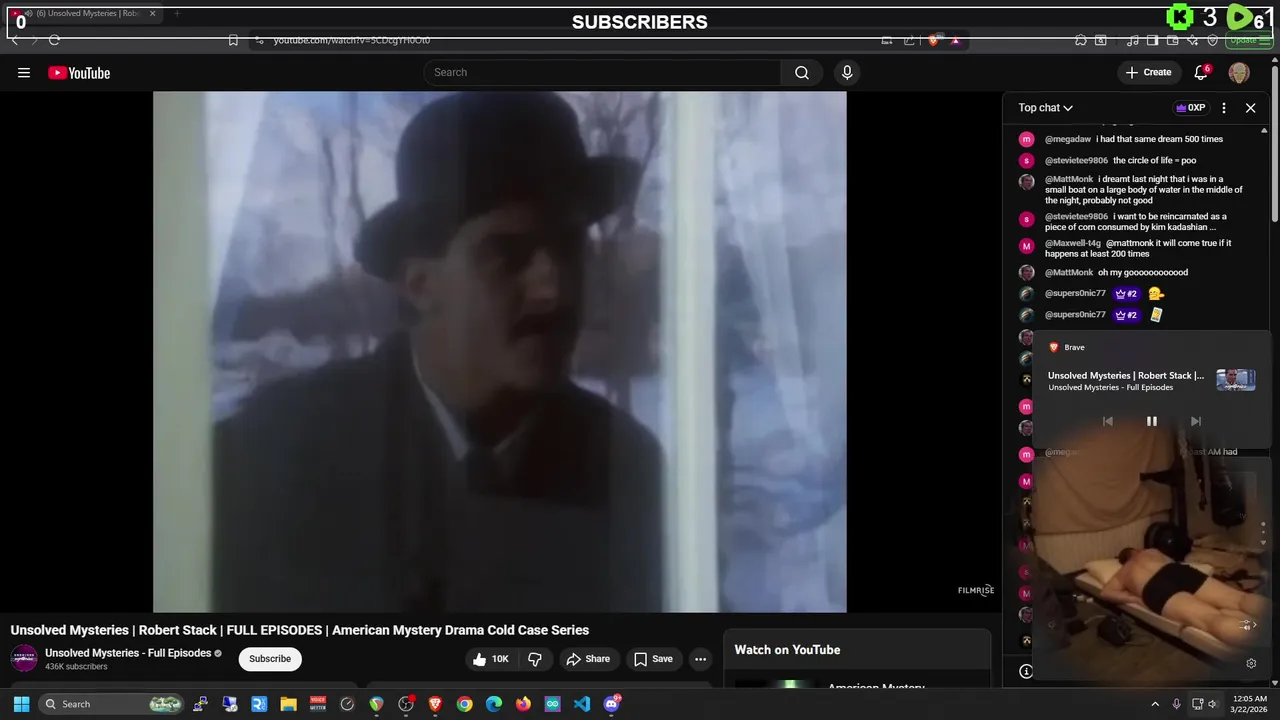Save the video to a playlist

tap(653, 659)
